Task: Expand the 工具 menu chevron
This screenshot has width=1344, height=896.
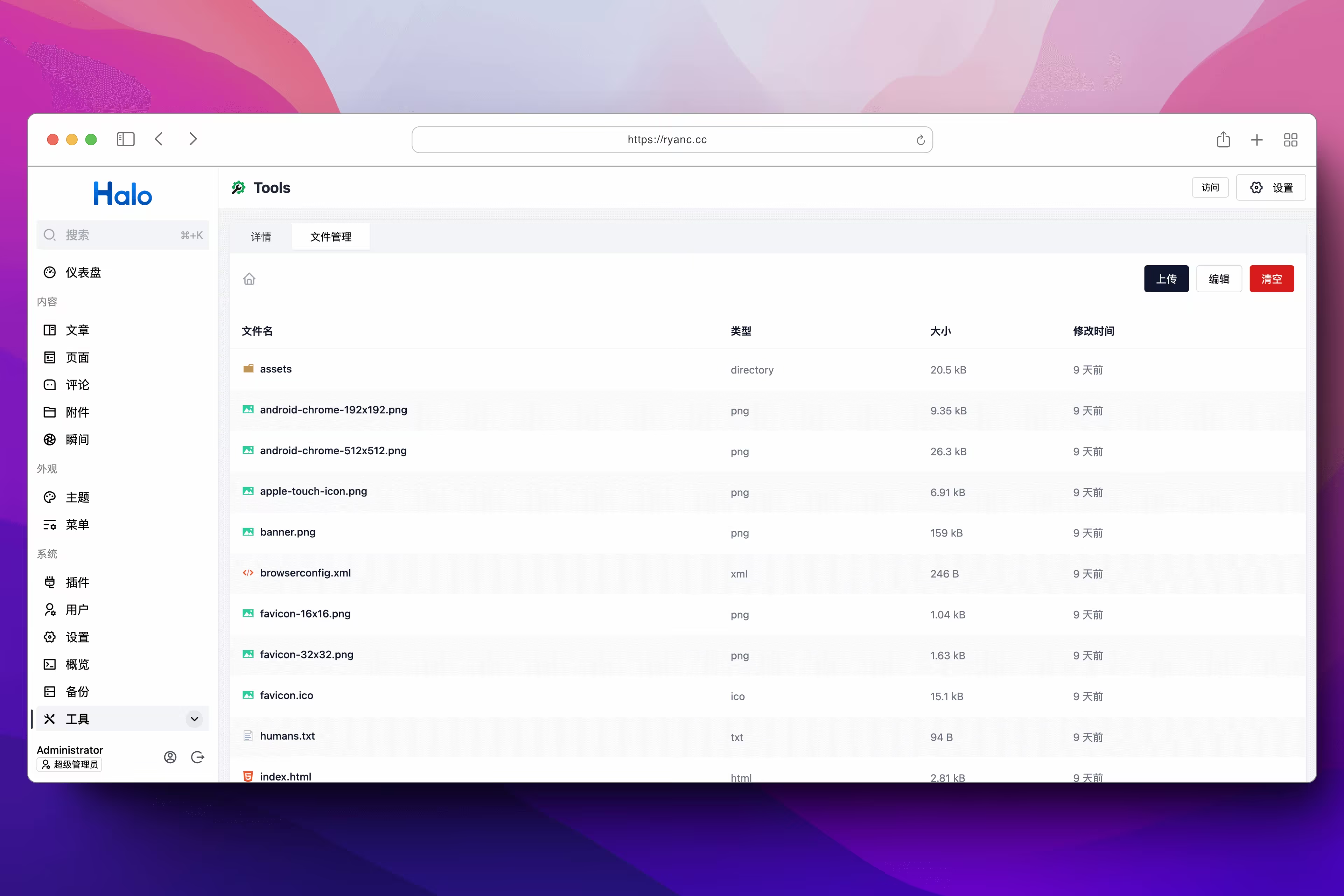Action: (194, 719)
